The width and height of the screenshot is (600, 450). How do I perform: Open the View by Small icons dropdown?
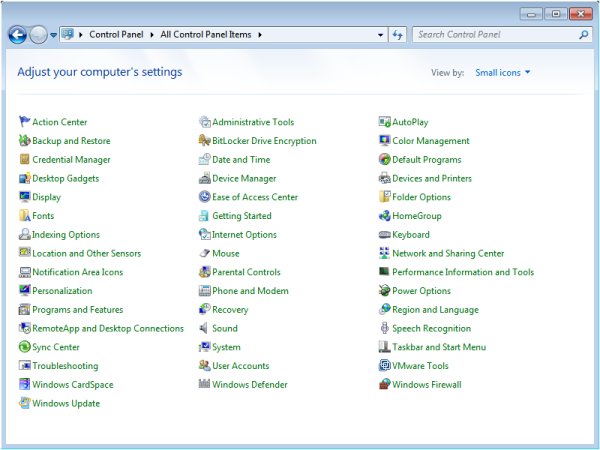pos(503,72)
